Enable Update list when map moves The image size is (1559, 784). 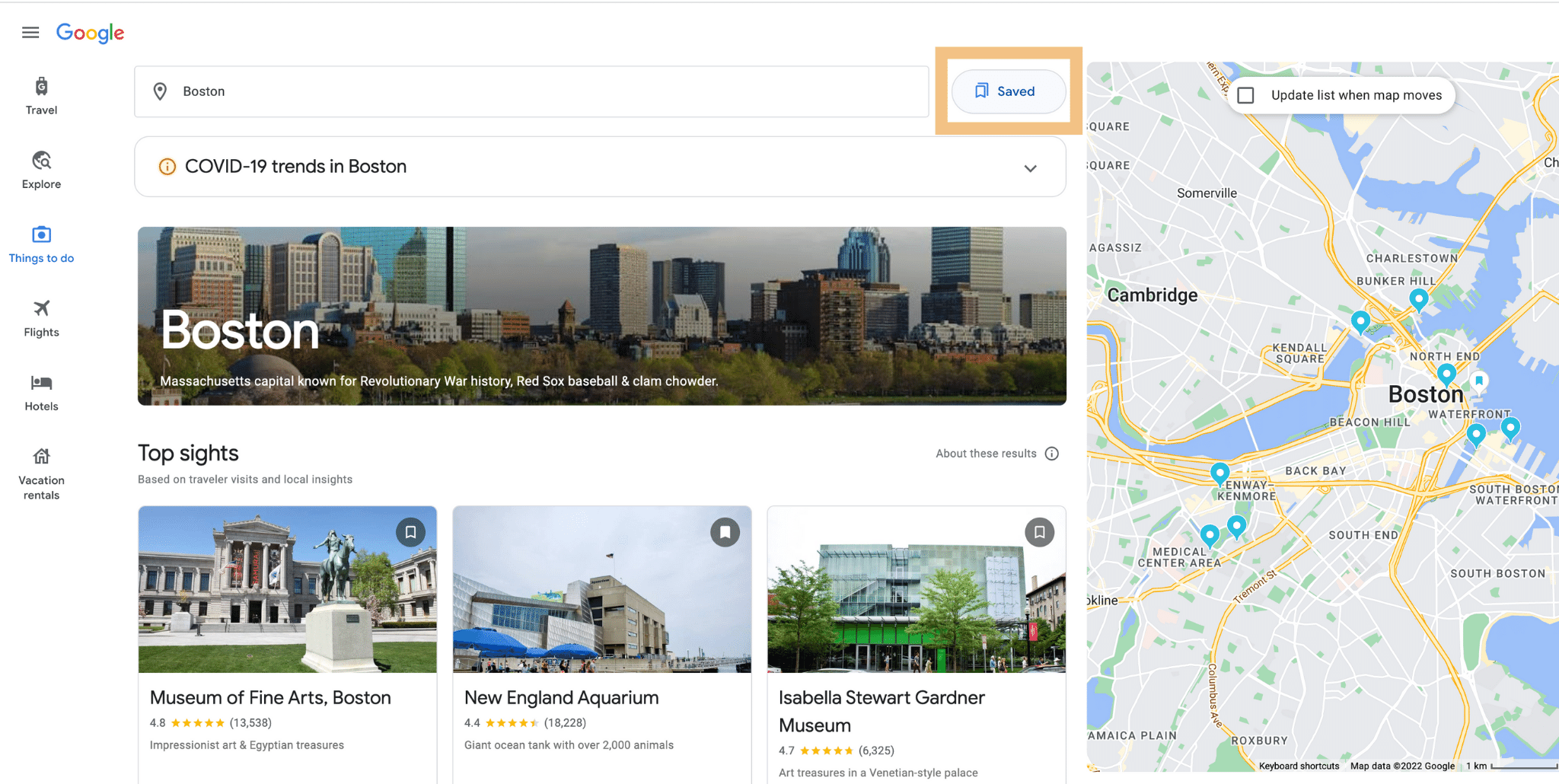pos(1246,95)
